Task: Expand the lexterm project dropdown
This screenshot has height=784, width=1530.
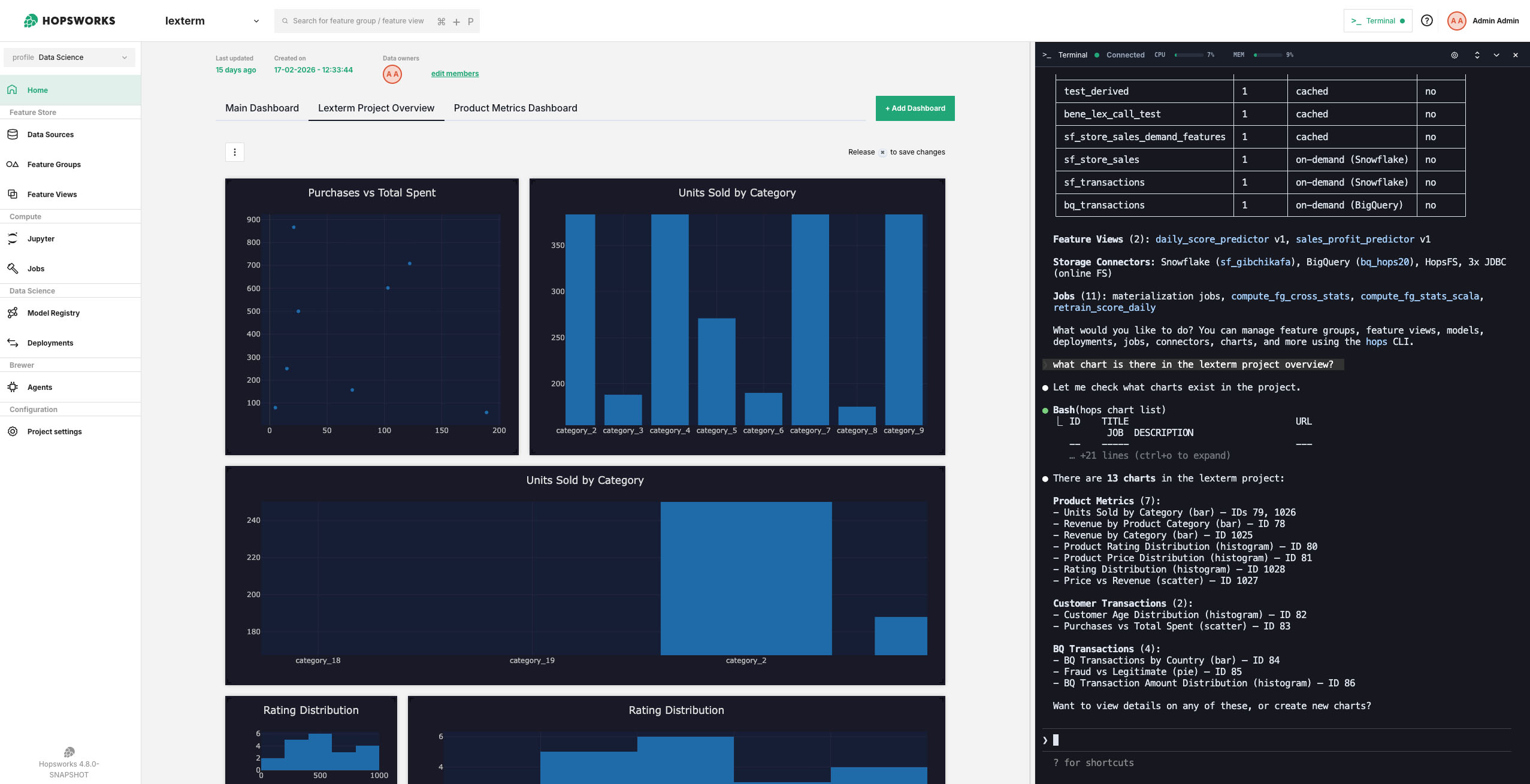Action: point(256,21)
